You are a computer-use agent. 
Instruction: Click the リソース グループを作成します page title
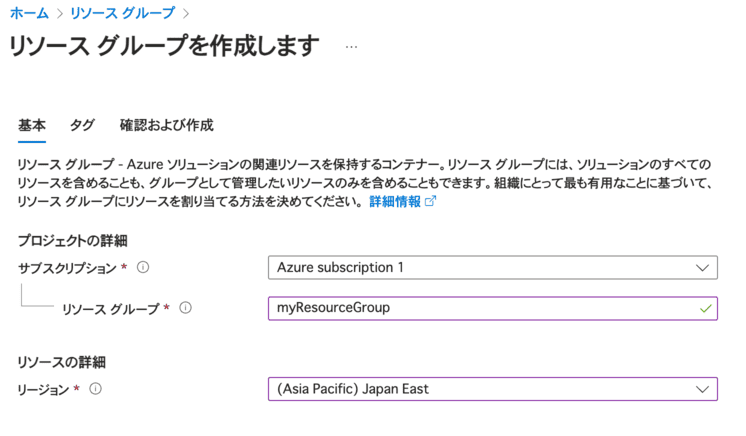pos(165,47)
